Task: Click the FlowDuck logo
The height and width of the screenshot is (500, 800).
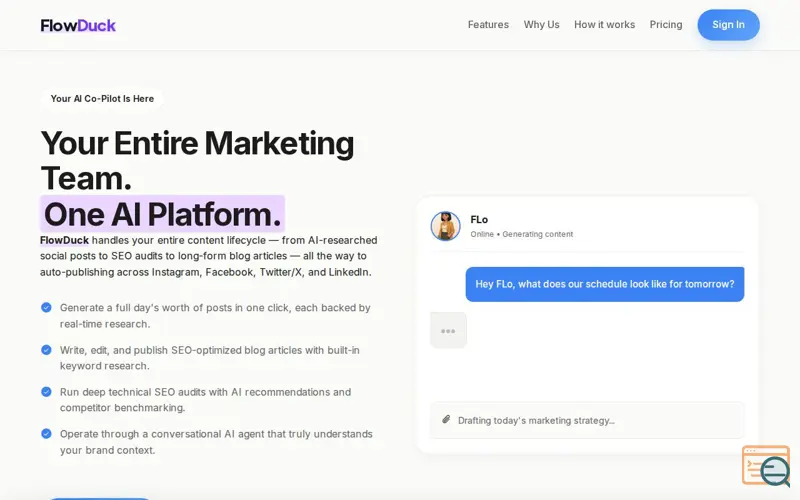Action: [x=78, y=25]
